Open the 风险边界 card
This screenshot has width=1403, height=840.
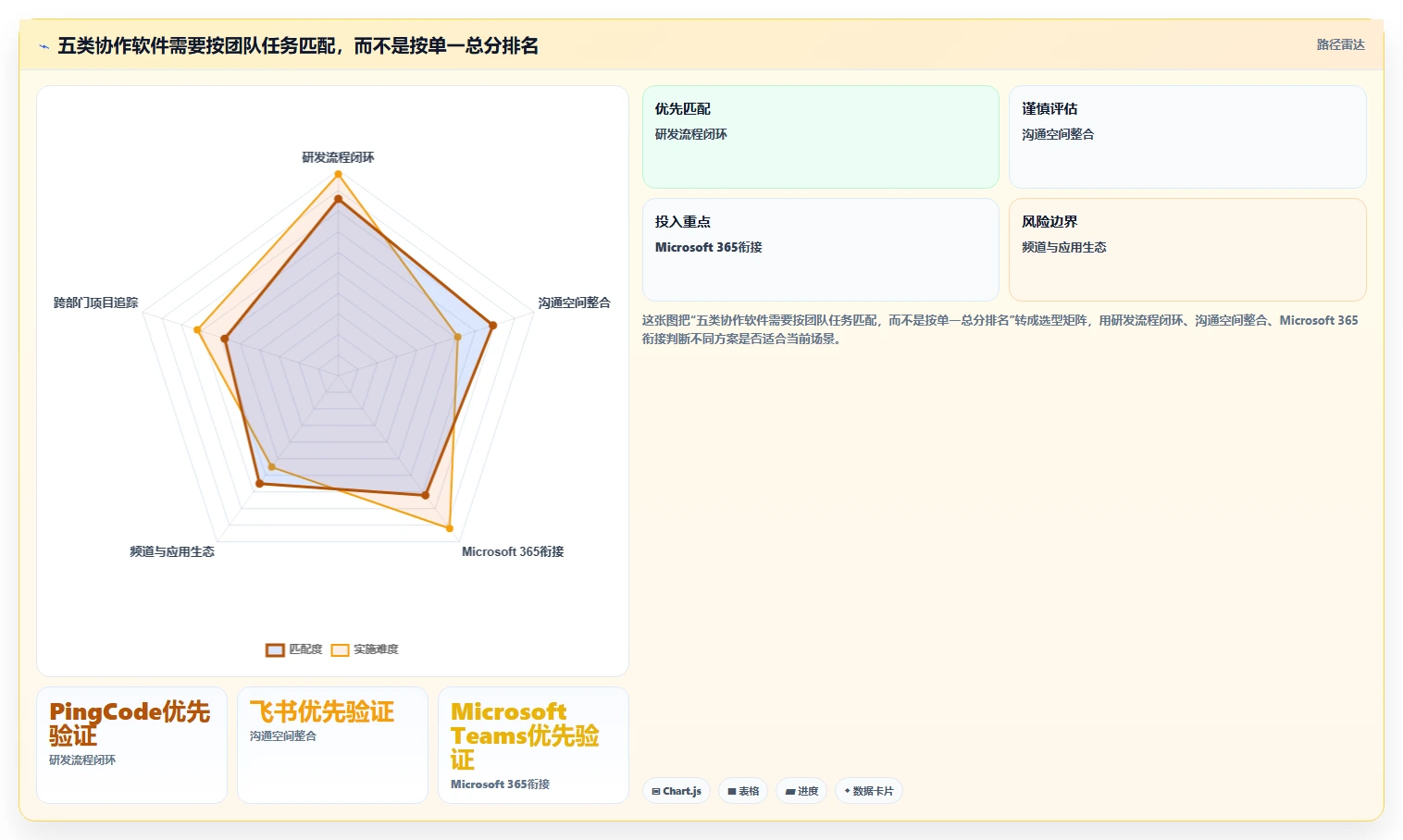[x=1187, y=250]
